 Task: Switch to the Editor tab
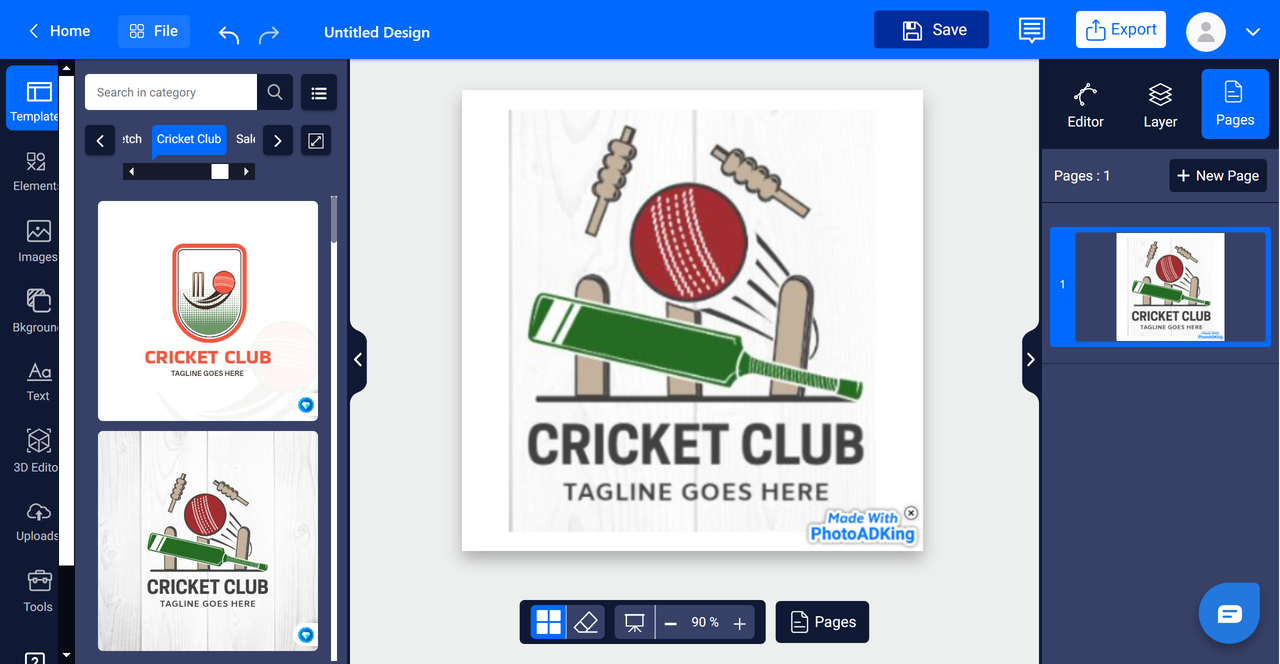1085,106
